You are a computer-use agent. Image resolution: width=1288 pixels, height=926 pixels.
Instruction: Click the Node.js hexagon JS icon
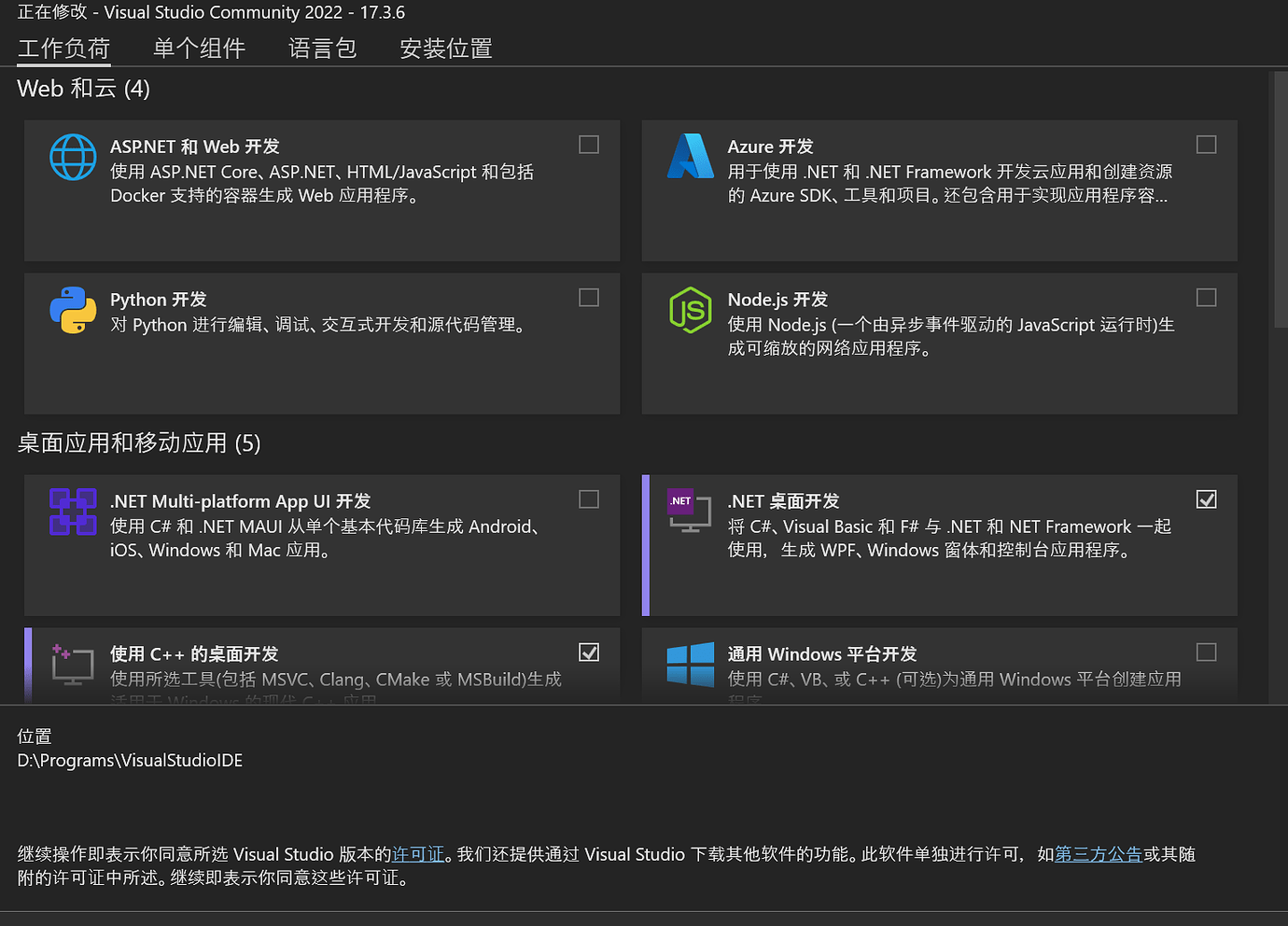pyautogui.click(x=690, y=310)
